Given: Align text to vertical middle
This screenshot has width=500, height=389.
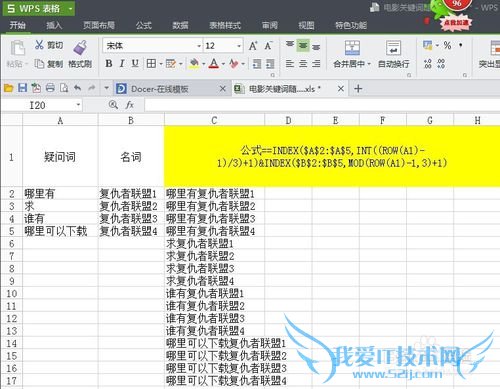Looking at the screenshot, I should [x=303, y=45].
